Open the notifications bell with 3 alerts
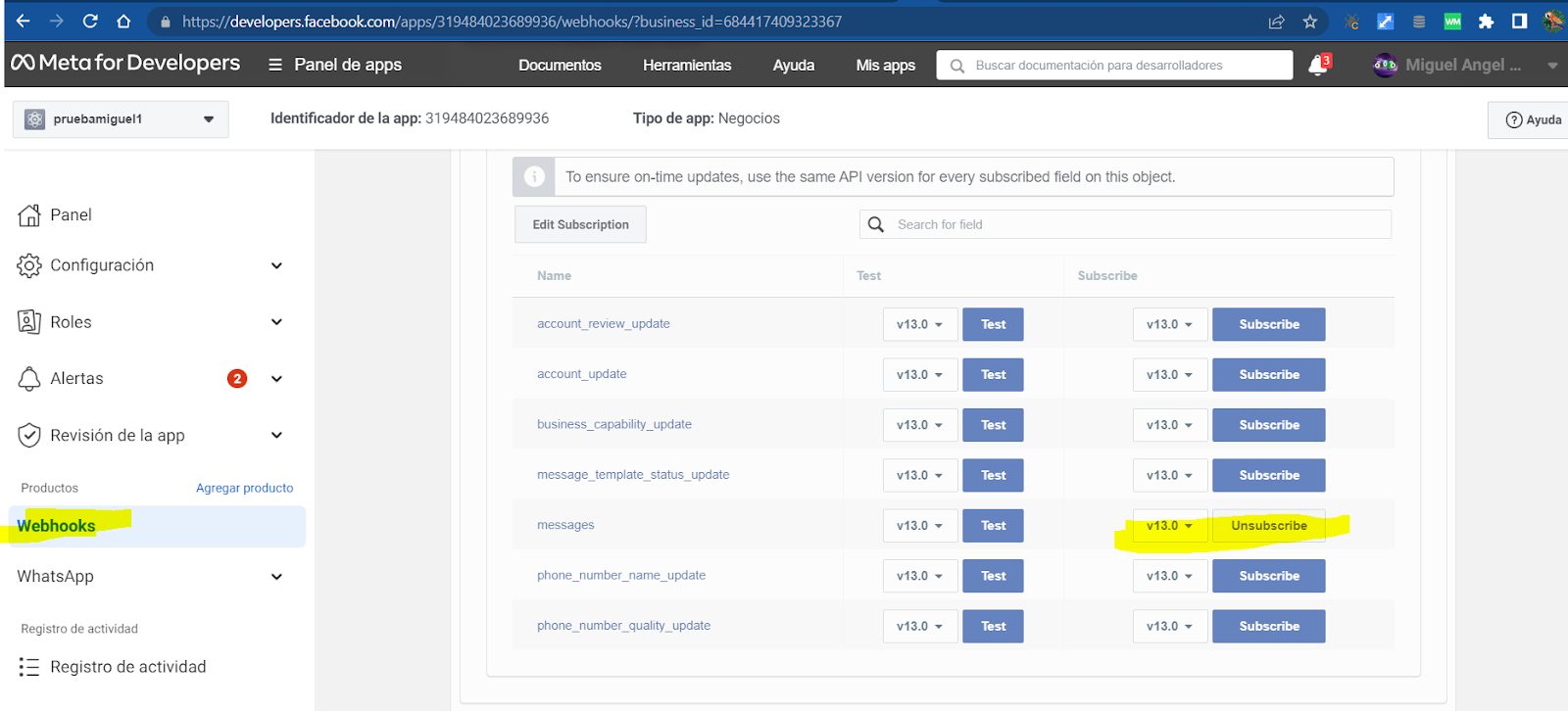 tap(1319, 66)
